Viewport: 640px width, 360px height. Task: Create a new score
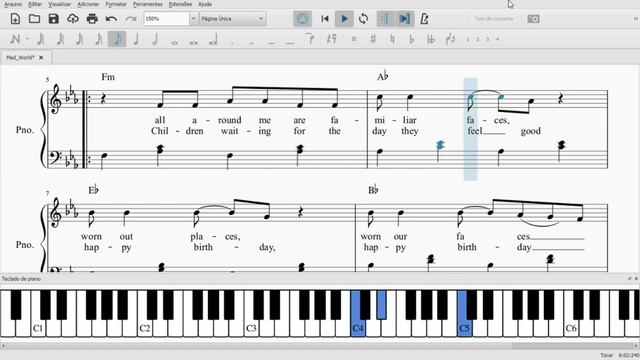click(15, 19)
